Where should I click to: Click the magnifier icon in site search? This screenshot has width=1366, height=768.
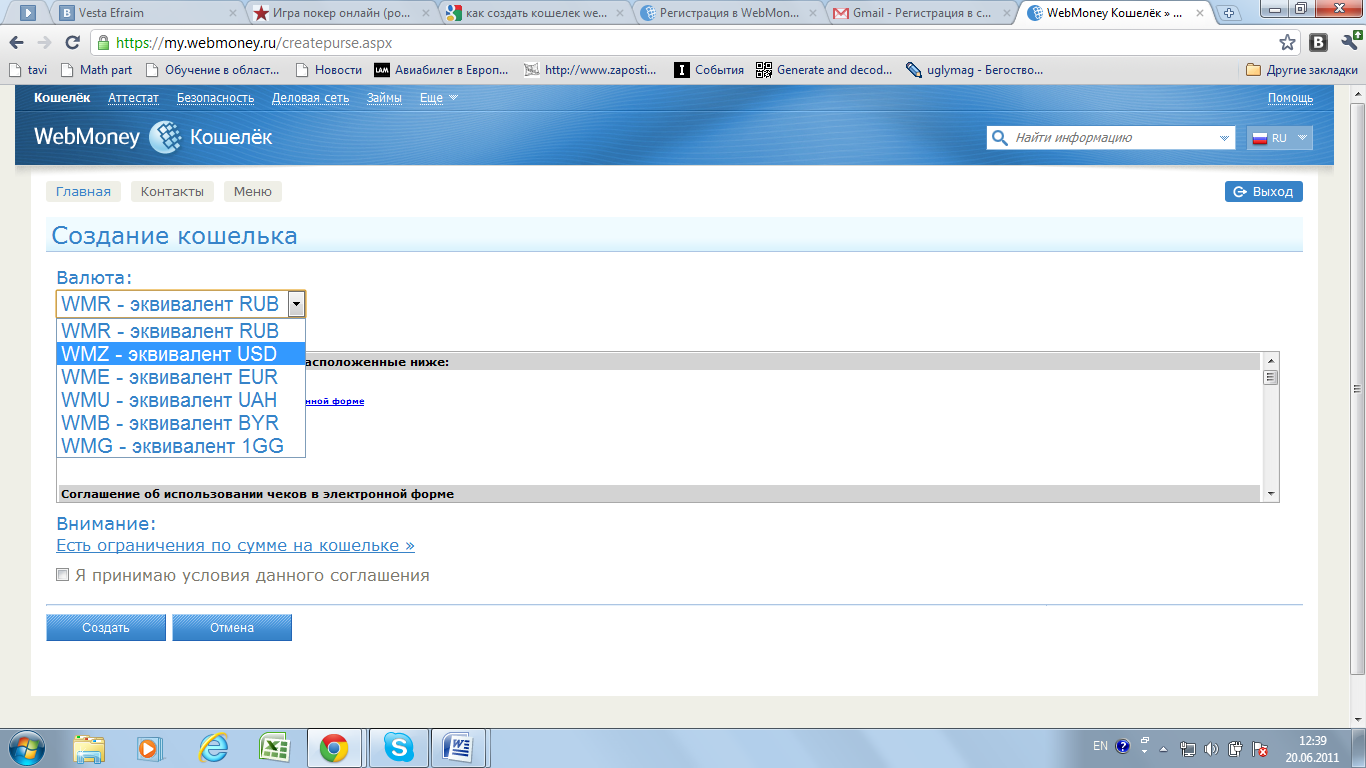pyautogui.click(x=999, y=138)
